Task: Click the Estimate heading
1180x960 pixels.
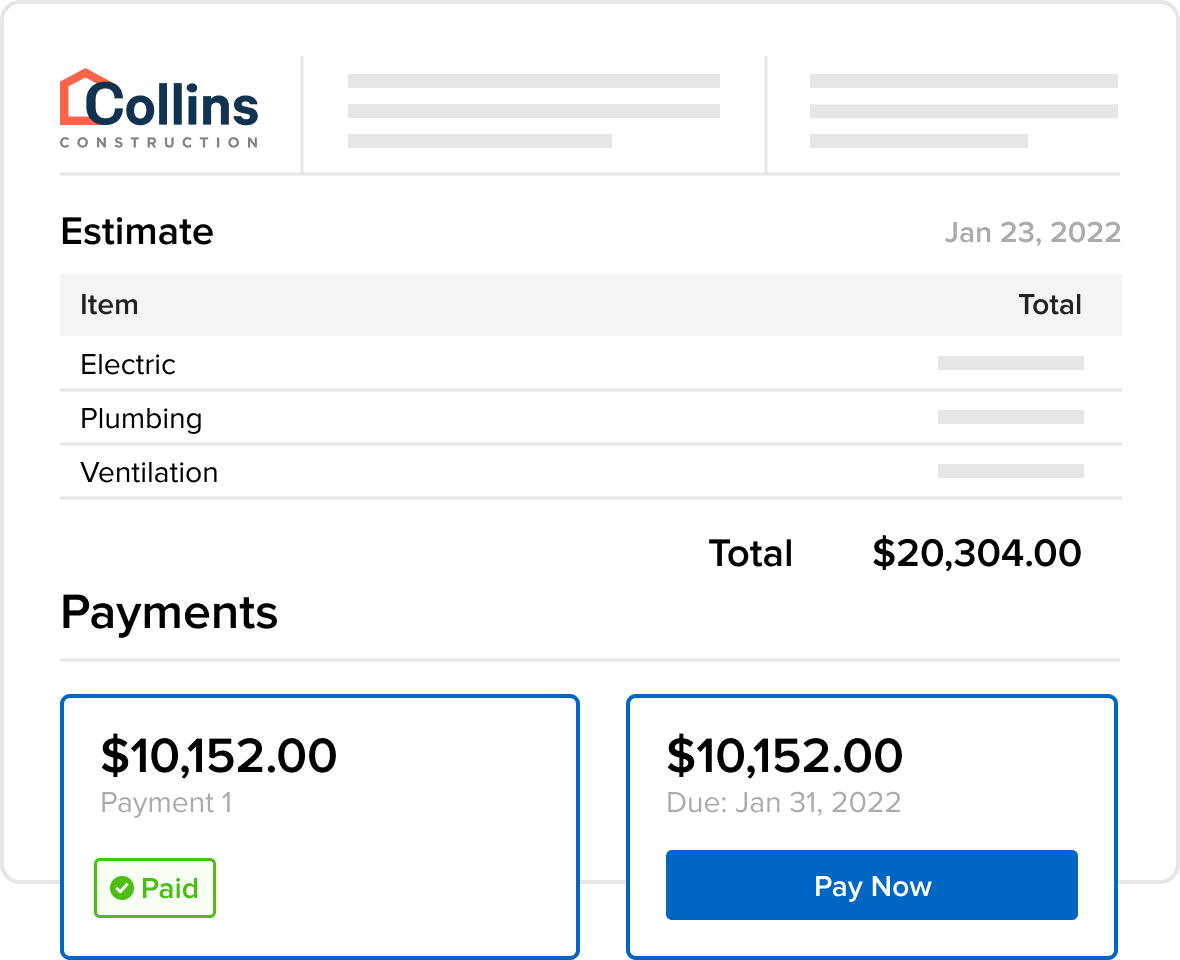Action: [x=137, y=232]
